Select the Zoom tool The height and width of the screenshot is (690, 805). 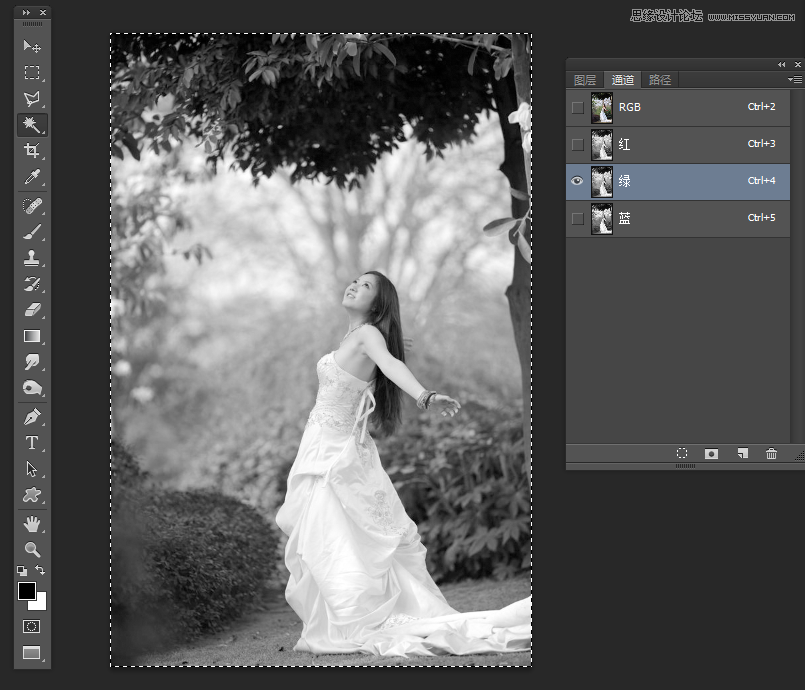coord(32,549)
